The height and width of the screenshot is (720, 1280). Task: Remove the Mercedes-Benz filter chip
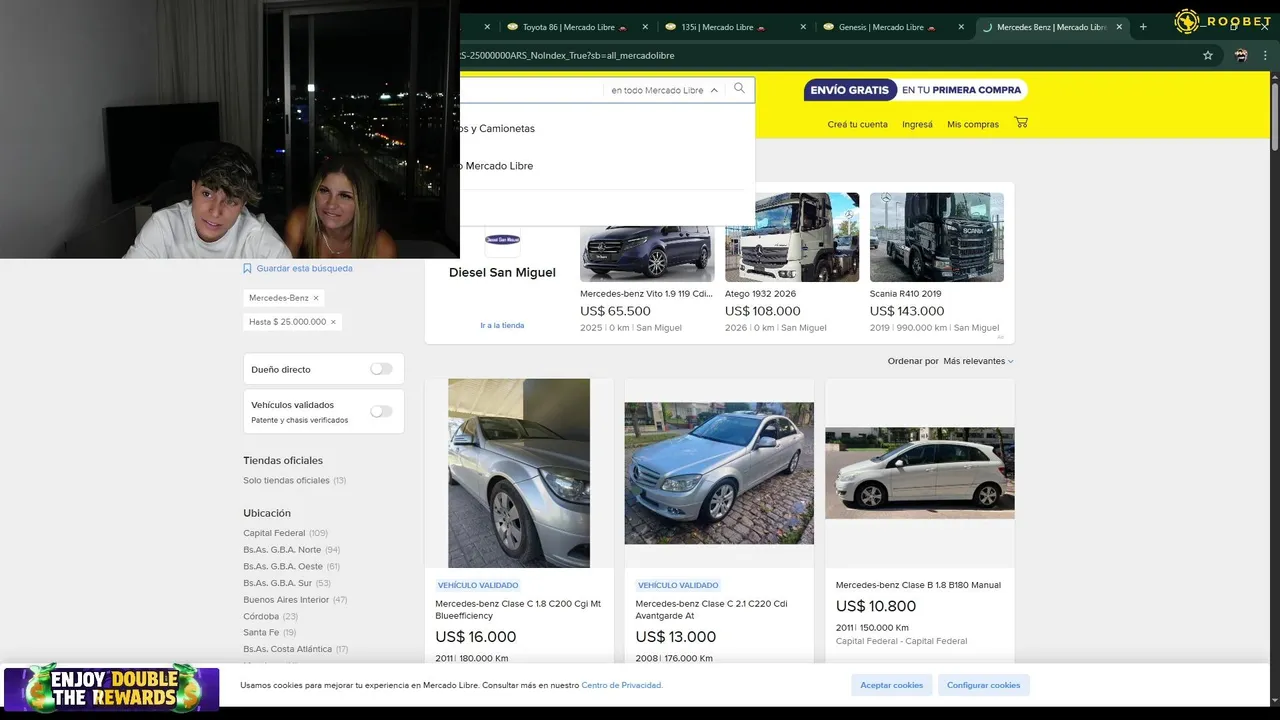click(x=316, y=298)
